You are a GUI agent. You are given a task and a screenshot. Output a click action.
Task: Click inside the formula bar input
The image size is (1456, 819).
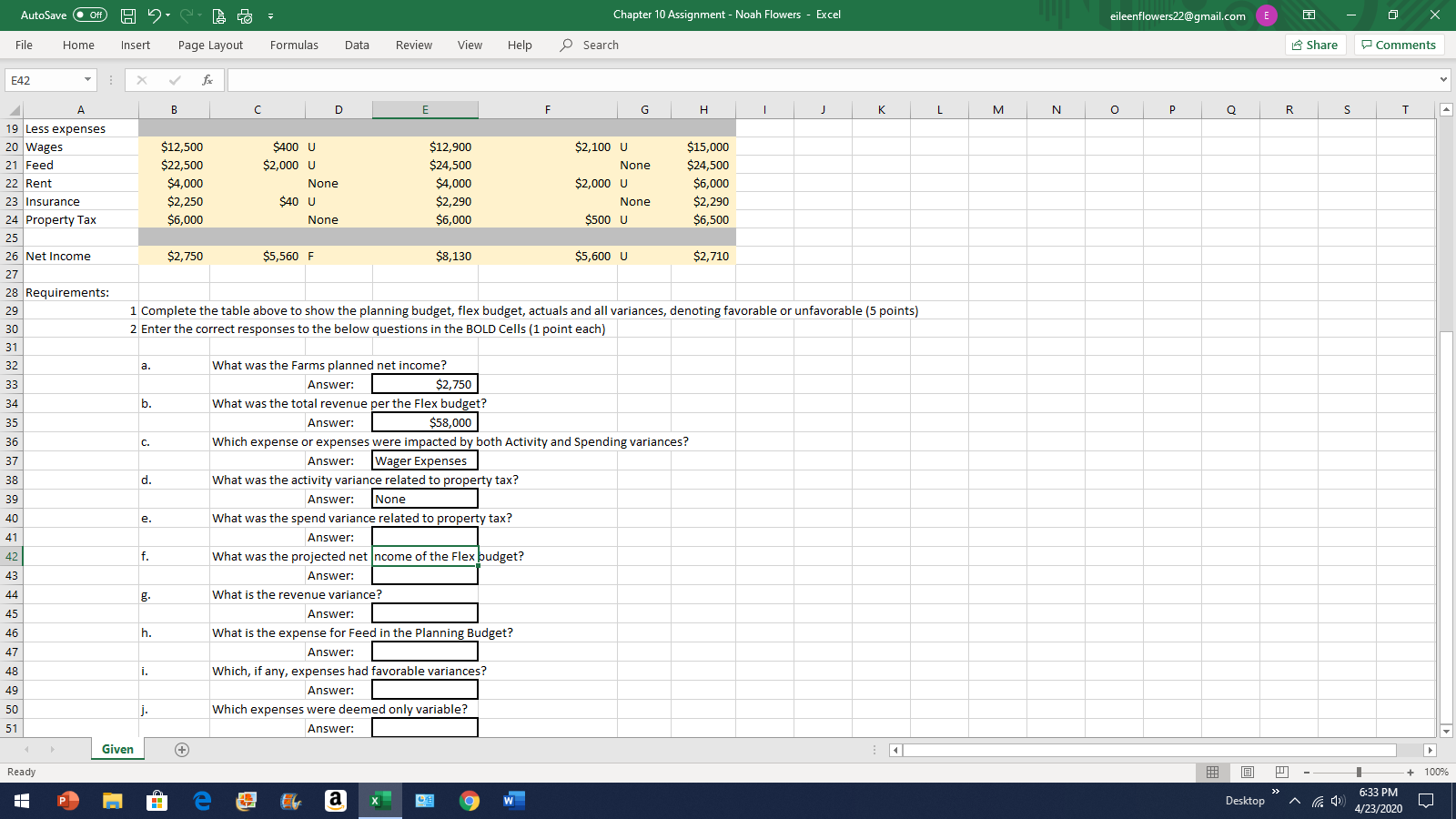[831, 80]
